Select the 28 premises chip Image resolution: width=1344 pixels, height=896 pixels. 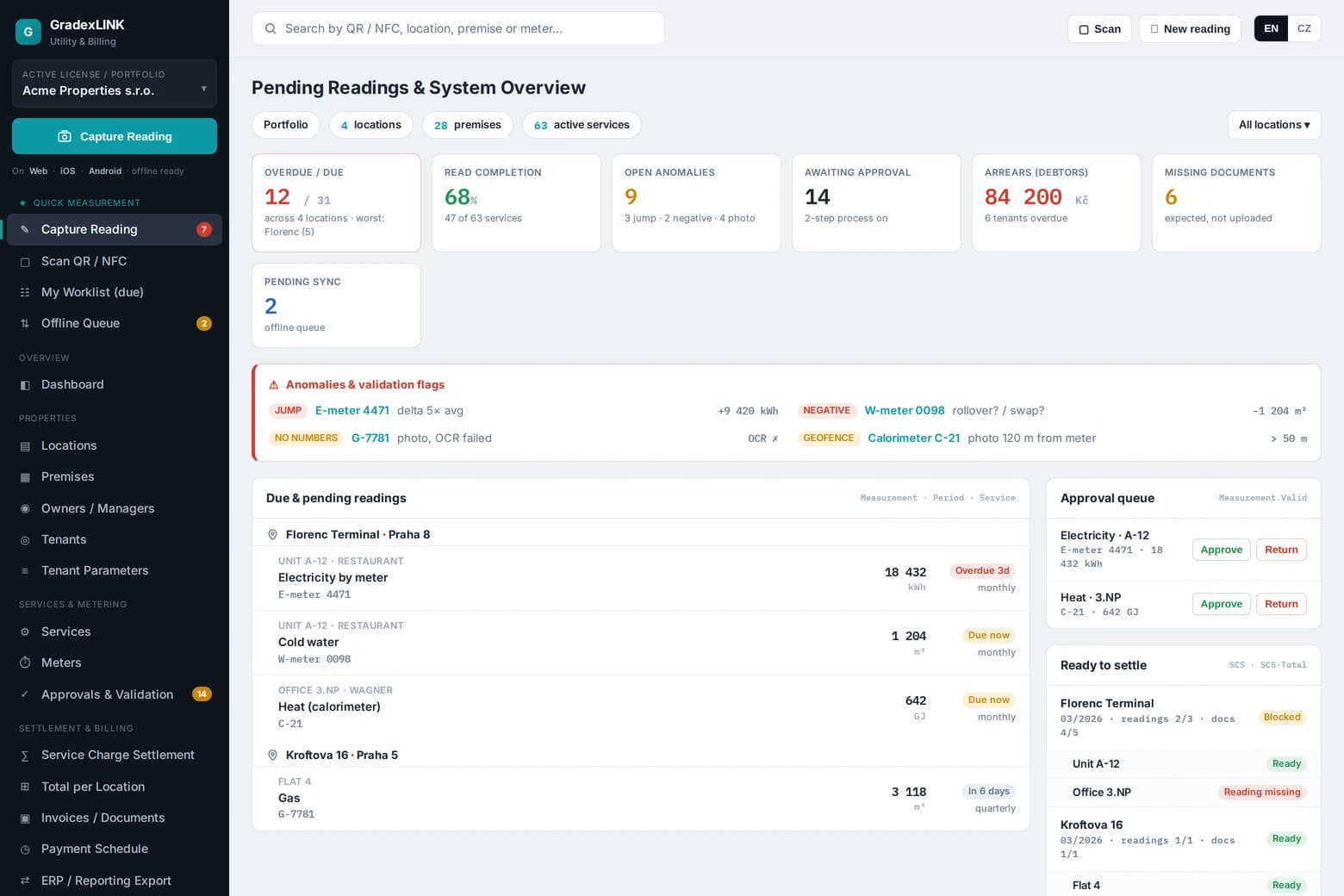468,125
